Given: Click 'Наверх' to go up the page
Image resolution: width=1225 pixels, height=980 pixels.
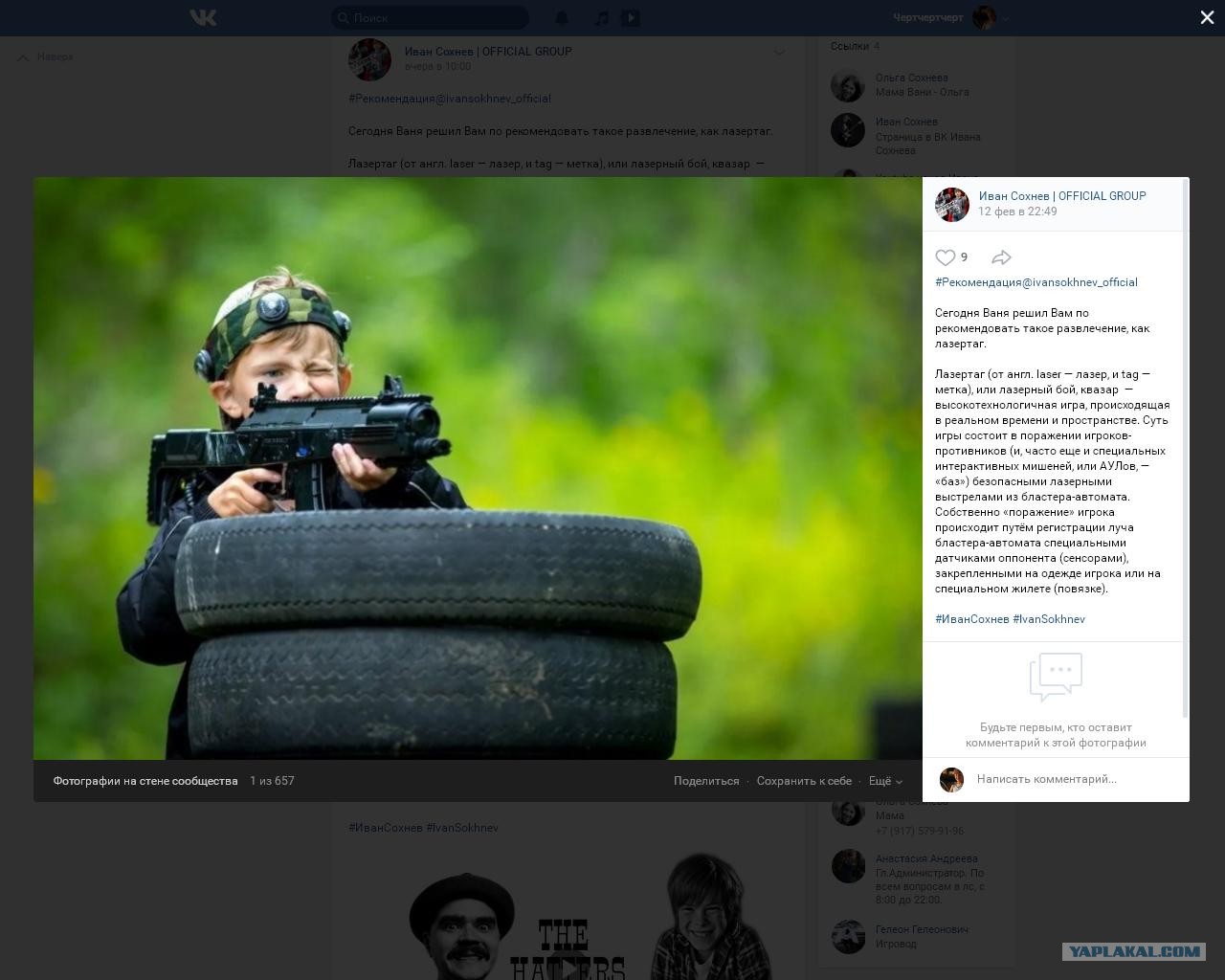Looking at the screenshot, I should pyautogui.click(x=46, y=57).
